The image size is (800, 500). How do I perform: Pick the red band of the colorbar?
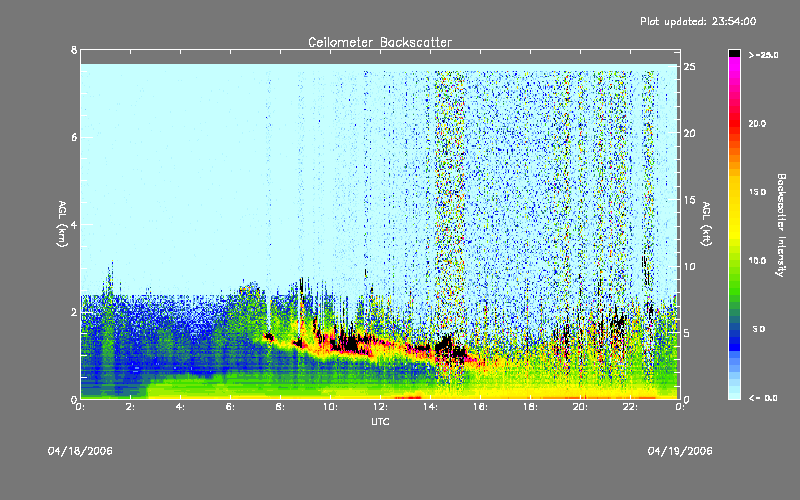[x=734, y=122]
